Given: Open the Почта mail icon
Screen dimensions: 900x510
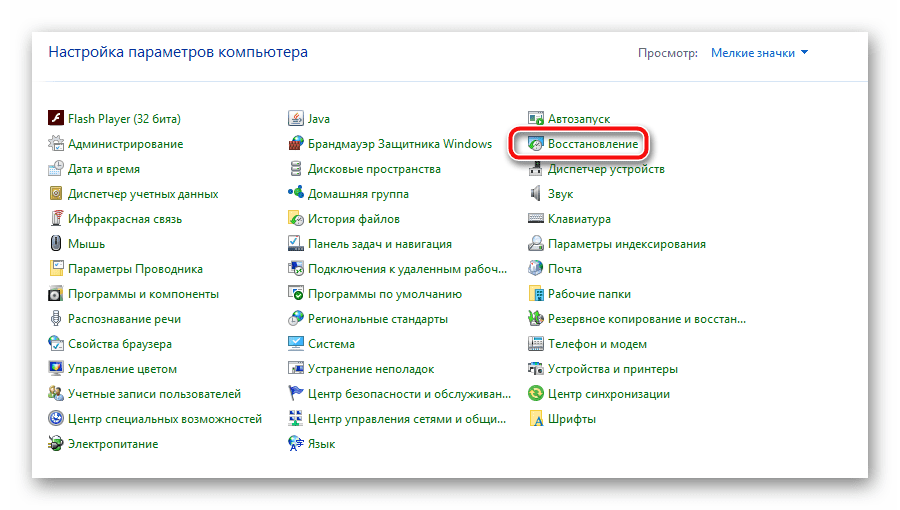Looking at the screenshot, I should tap(536, 268).
